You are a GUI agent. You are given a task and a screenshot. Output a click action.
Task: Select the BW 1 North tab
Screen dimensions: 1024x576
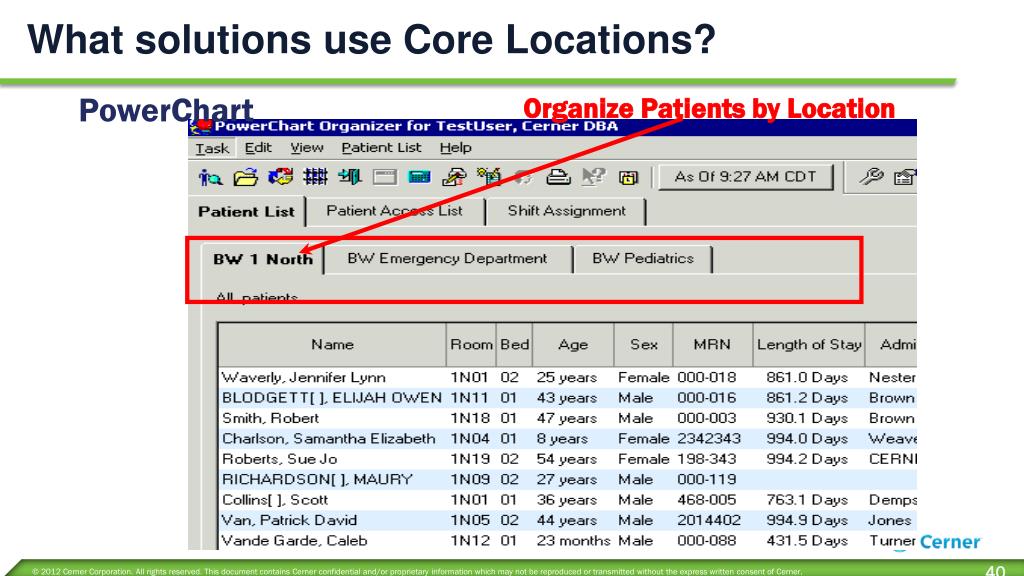click(263, 259)
